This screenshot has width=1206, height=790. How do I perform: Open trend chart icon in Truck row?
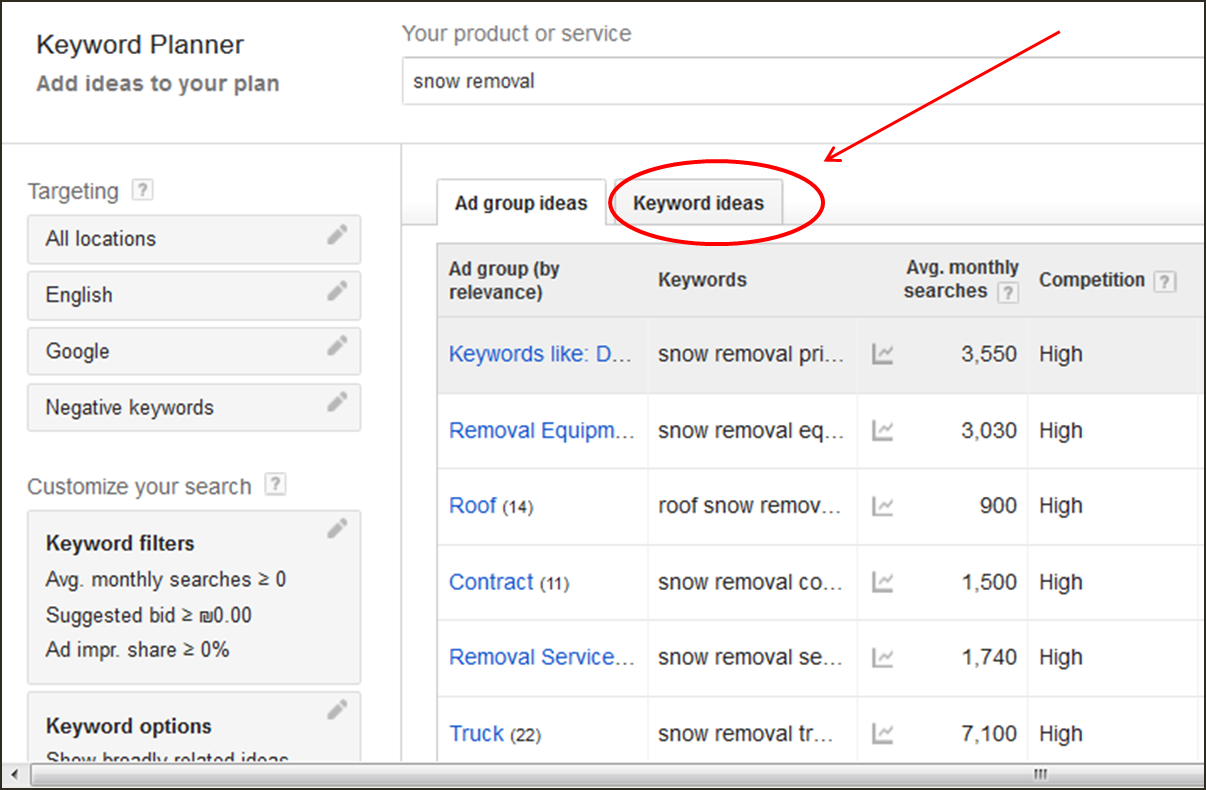click(x=882, y=734)
